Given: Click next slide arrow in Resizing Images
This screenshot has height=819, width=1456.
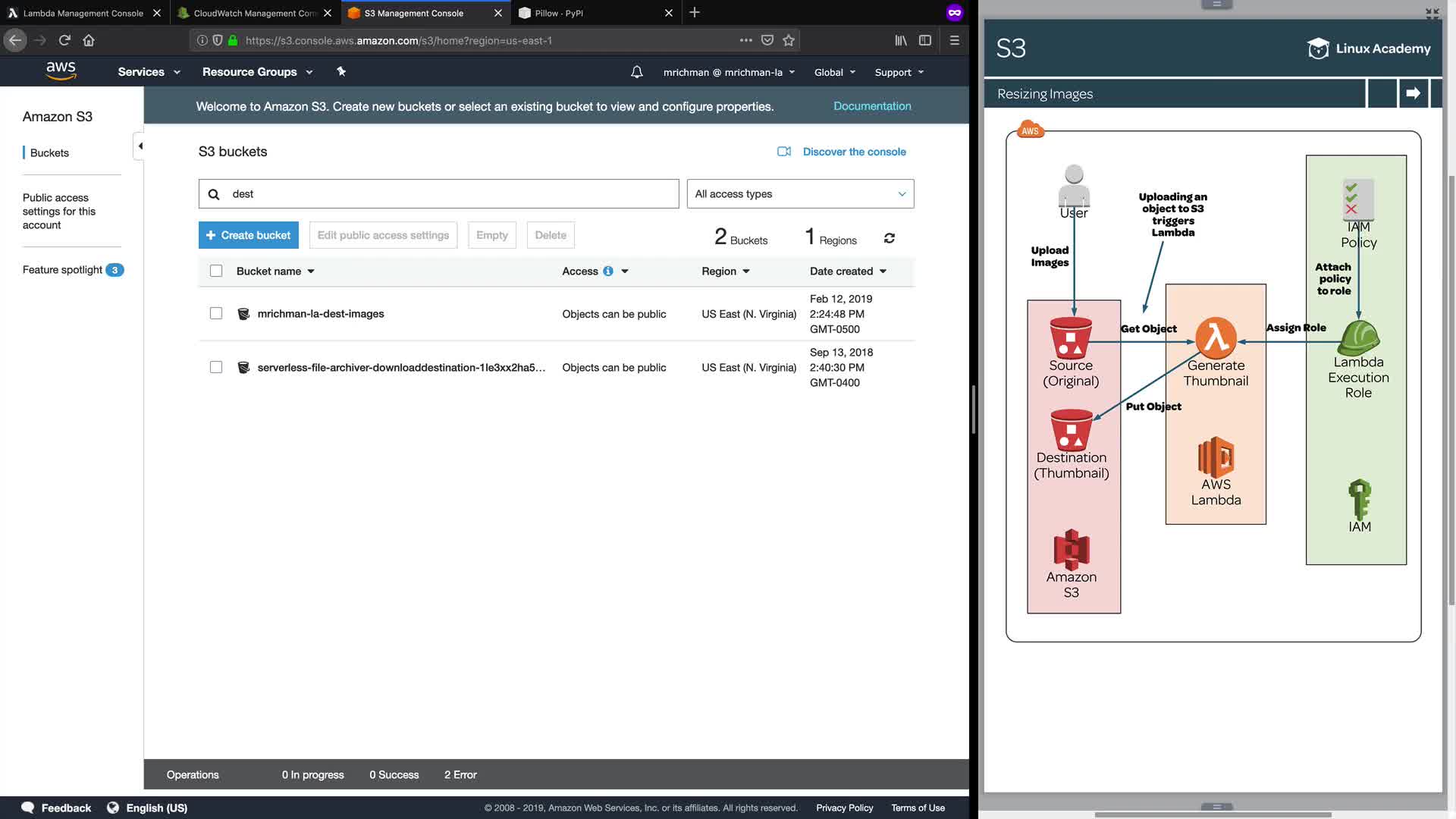Looking at the screenshot, I should 1413,93.
